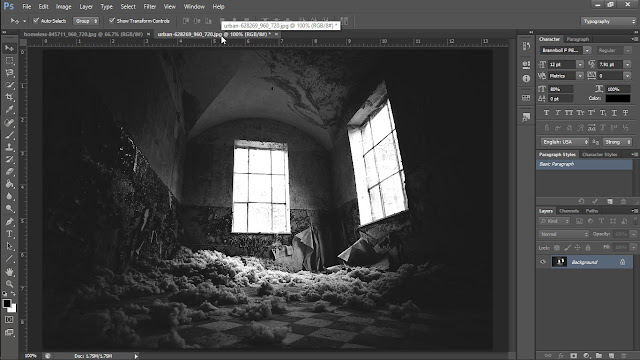Viewport: 640px width, 360px height.
Task: Create a new group folder icon
Action: (598, 356)
